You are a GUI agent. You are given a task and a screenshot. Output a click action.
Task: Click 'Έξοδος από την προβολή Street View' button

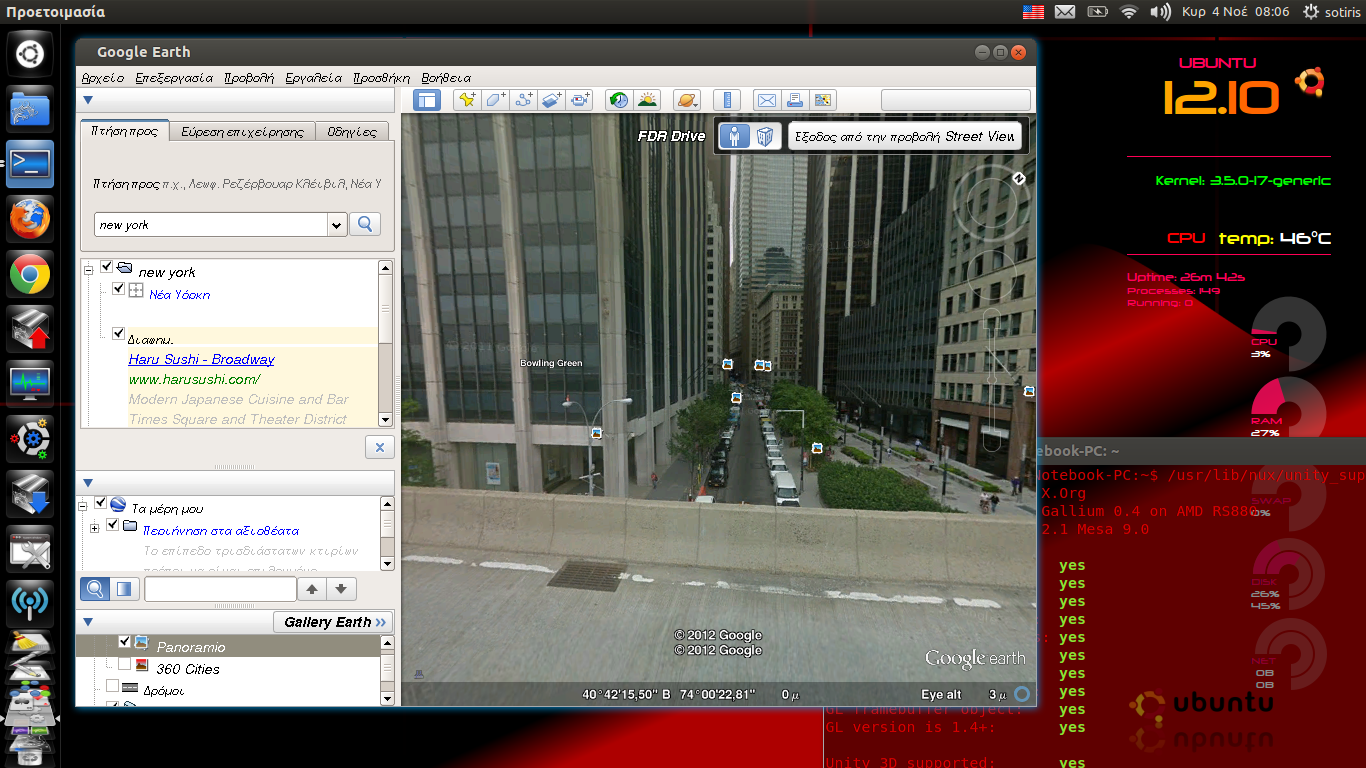click(905, 136)
